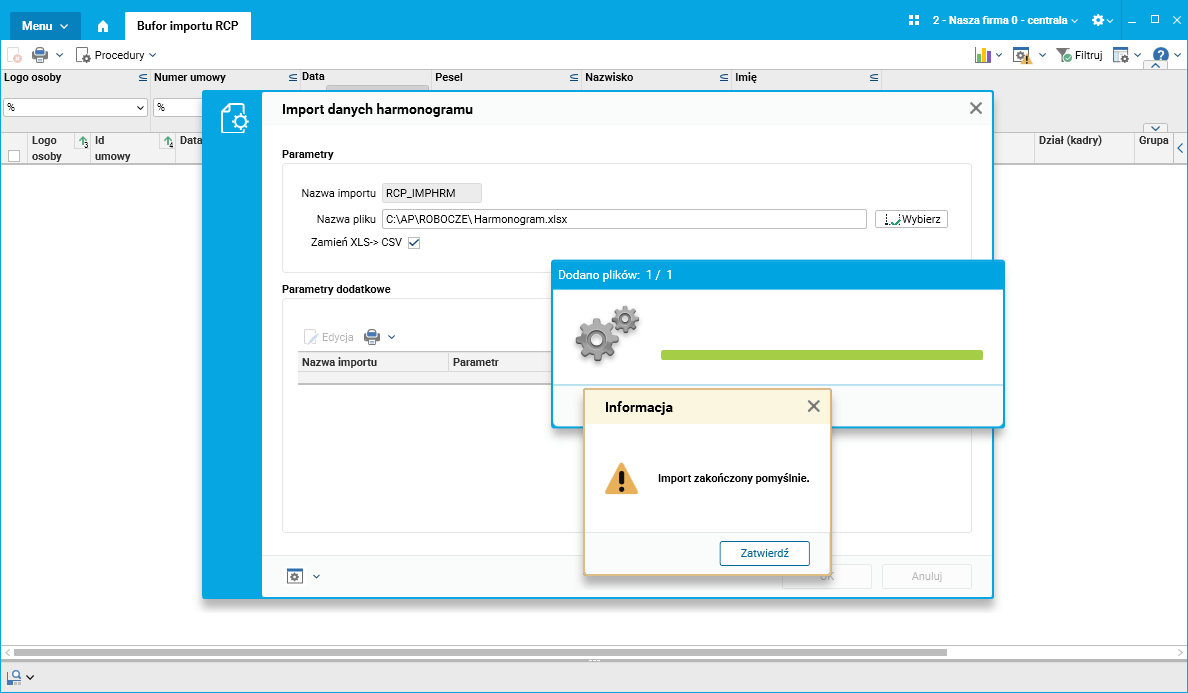1188x693 pixels.
Task: Click the Logo osoby filter operator icon
Action: pyautogui.click(x=142, y=77)
